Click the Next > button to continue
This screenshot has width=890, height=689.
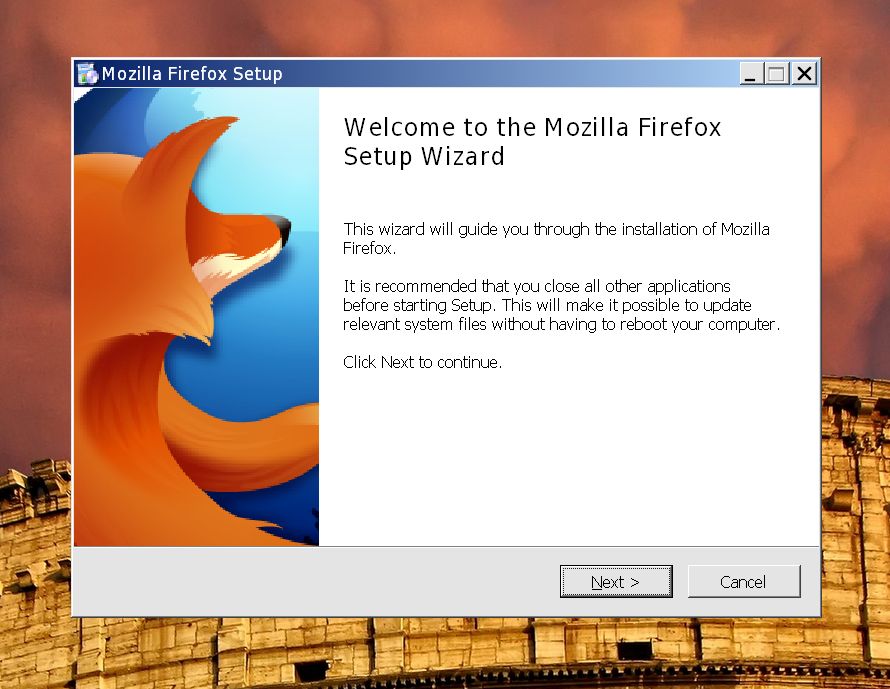coord(616,581)
